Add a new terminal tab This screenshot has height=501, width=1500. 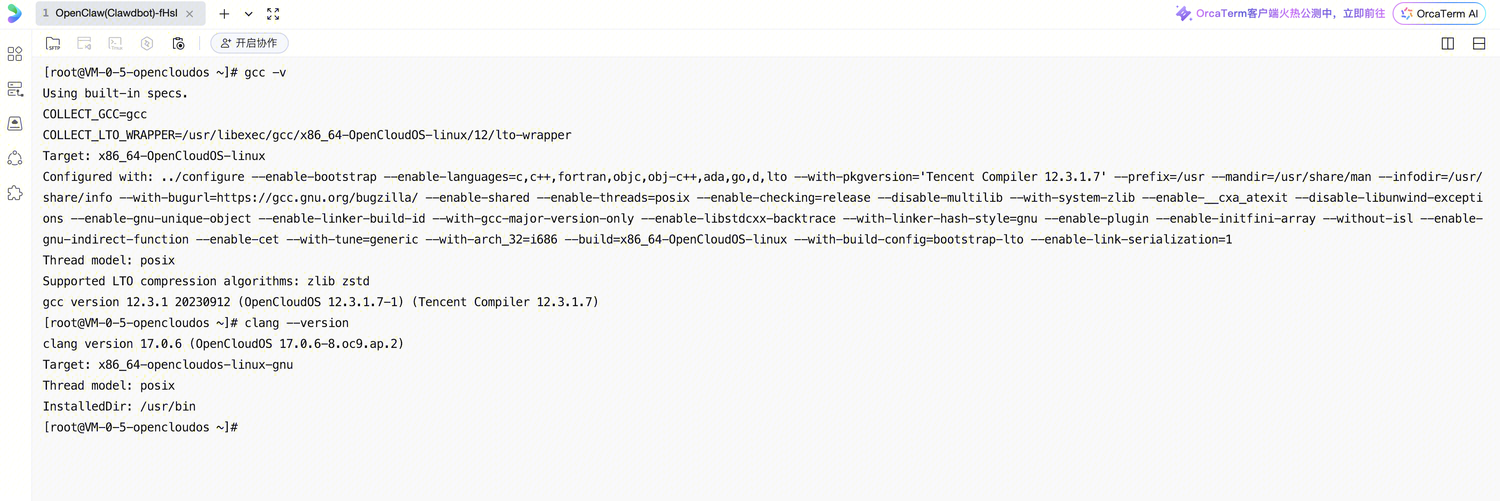224,14
